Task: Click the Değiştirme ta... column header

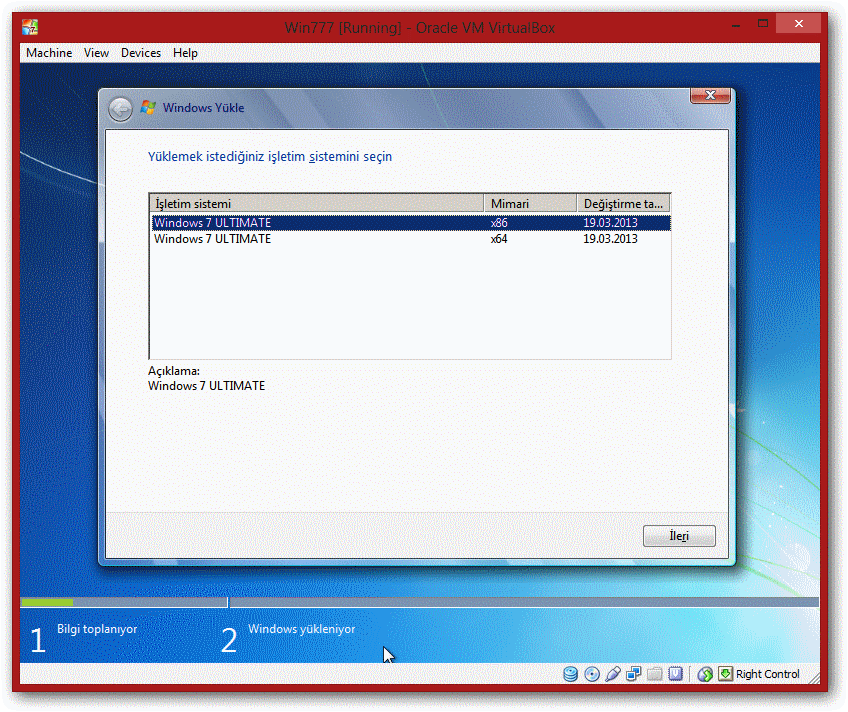Action: click(624, 203)
